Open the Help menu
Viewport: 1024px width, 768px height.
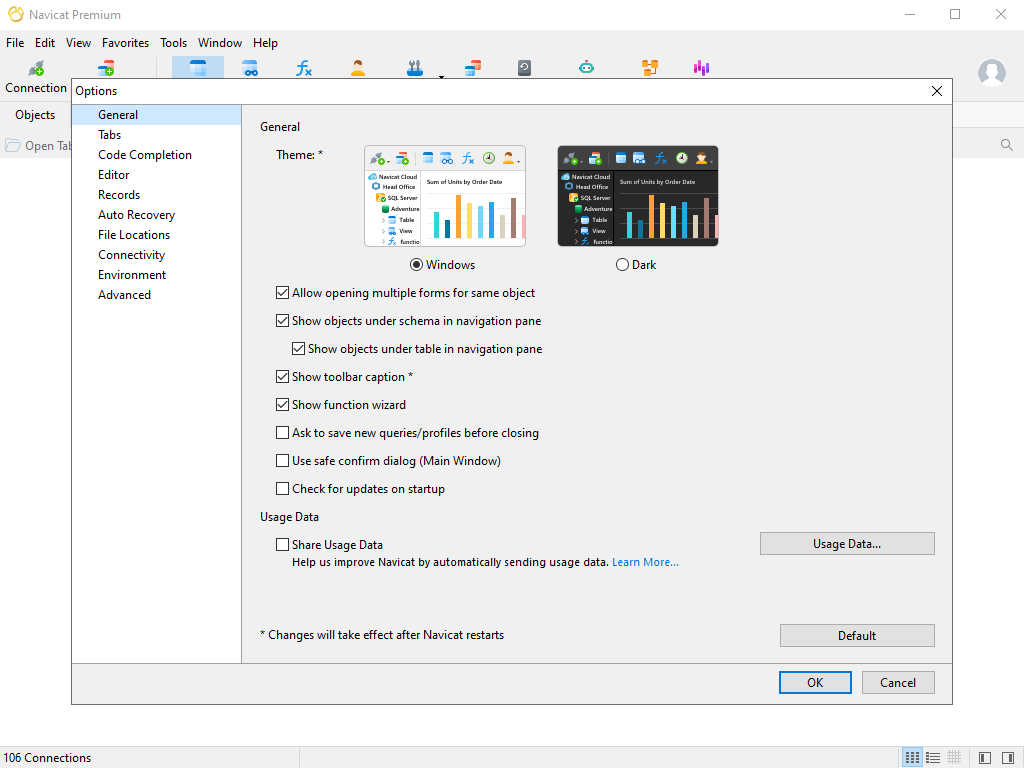tap(265, 42)
